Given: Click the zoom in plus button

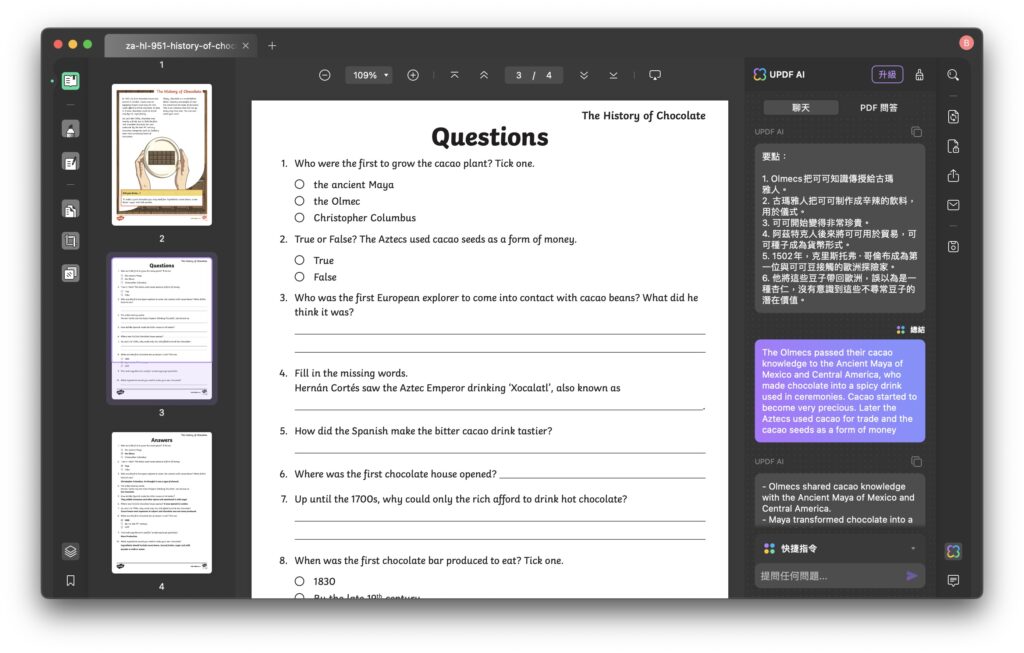Looking at the screenshot, I should click(413, 75).
